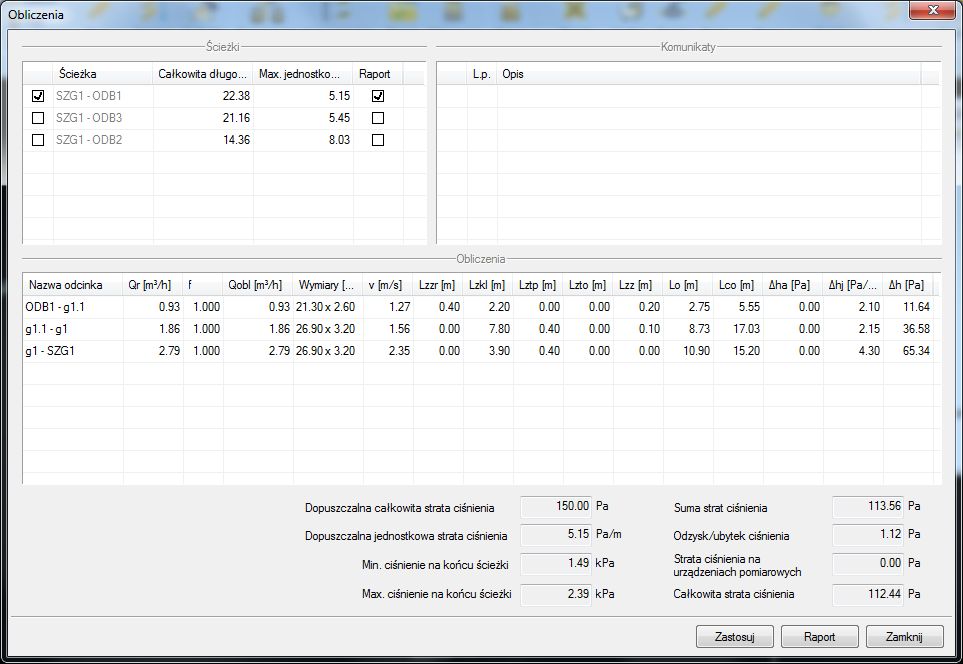
Task: Click the Lzz [m] column header
Action: click(x=637, y=285)
